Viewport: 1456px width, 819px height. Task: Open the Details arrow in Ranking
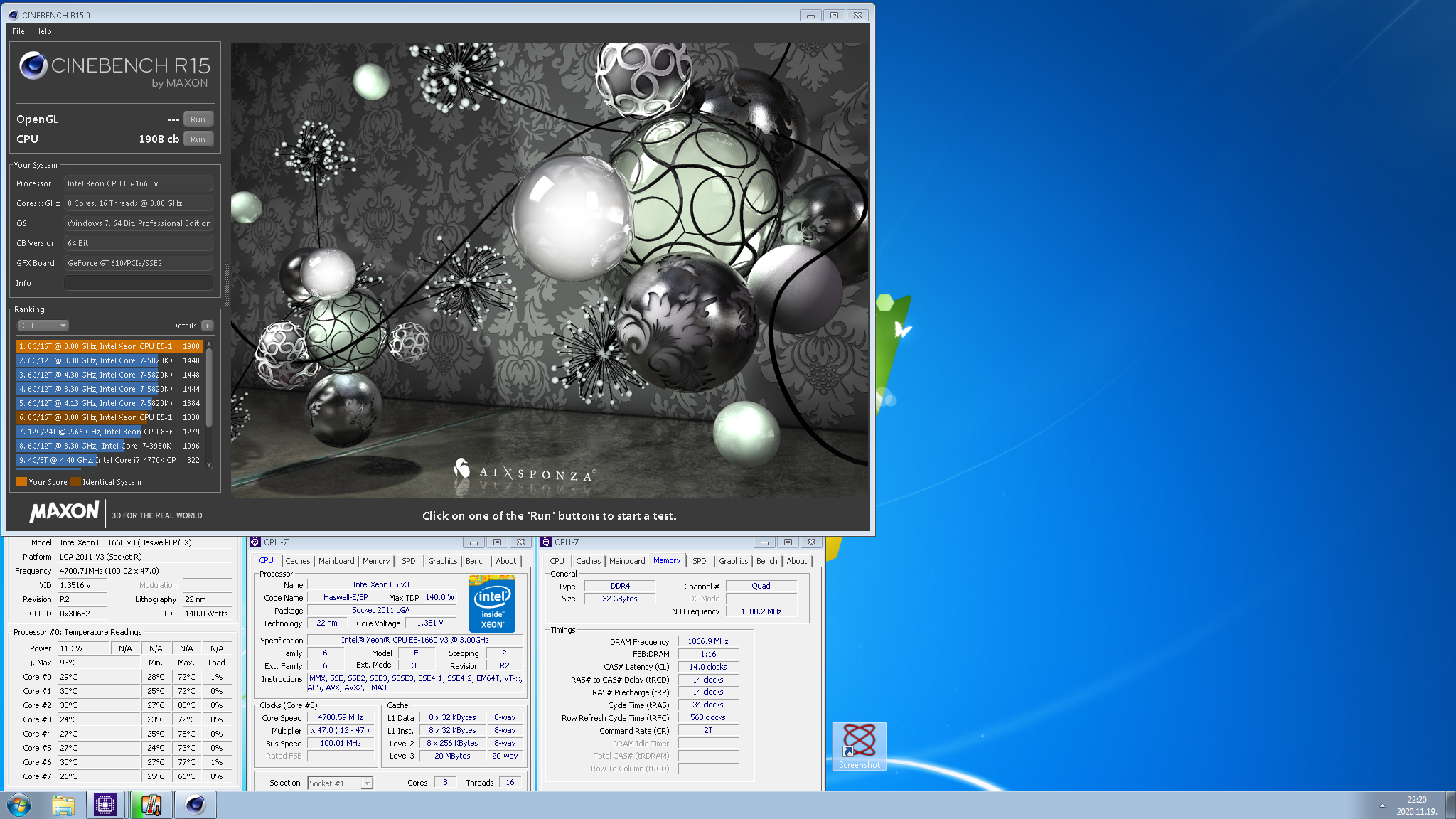207,326
